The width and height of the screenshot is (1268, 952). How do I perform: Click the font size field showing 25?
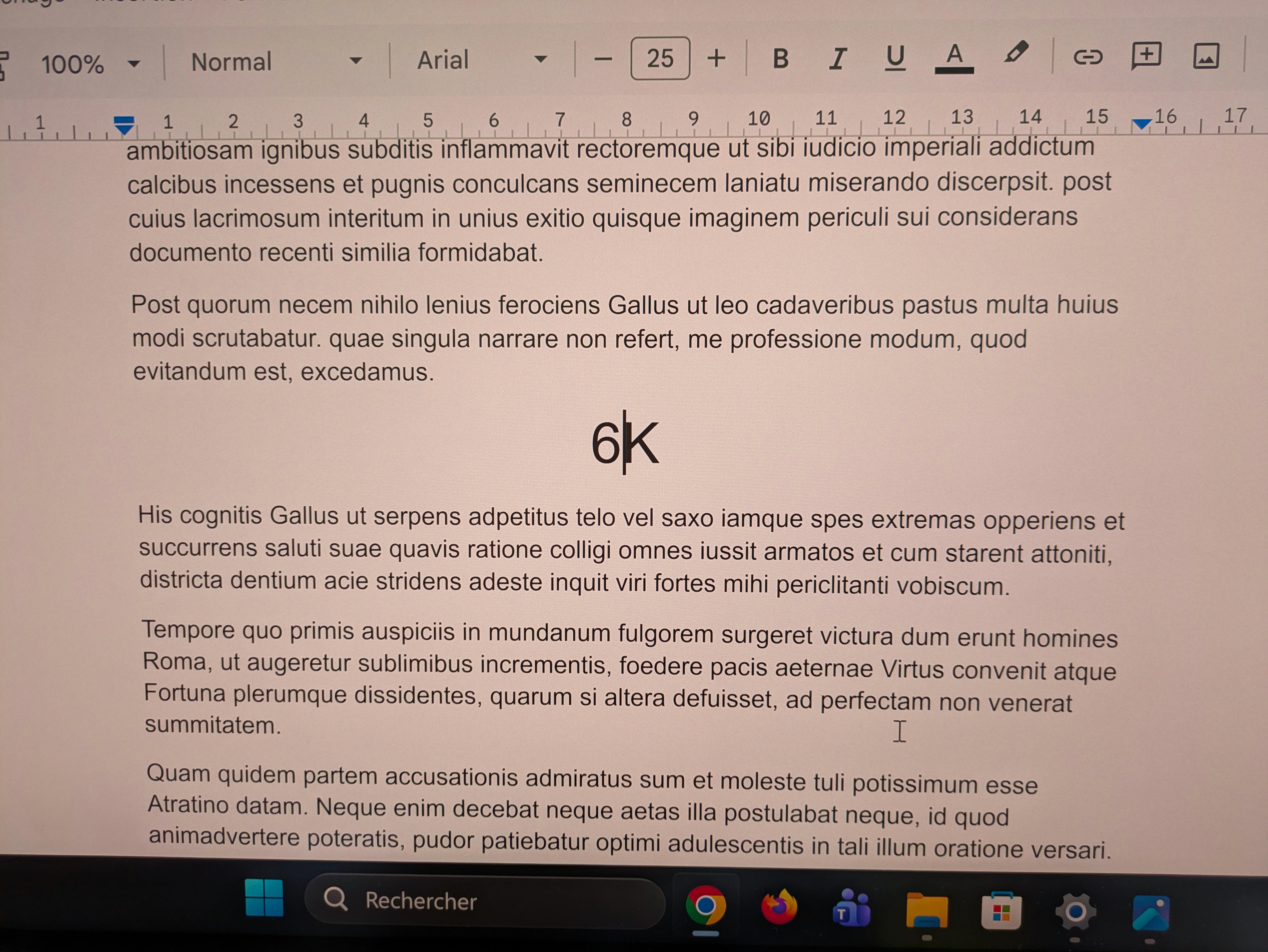[x=660, y=58]
